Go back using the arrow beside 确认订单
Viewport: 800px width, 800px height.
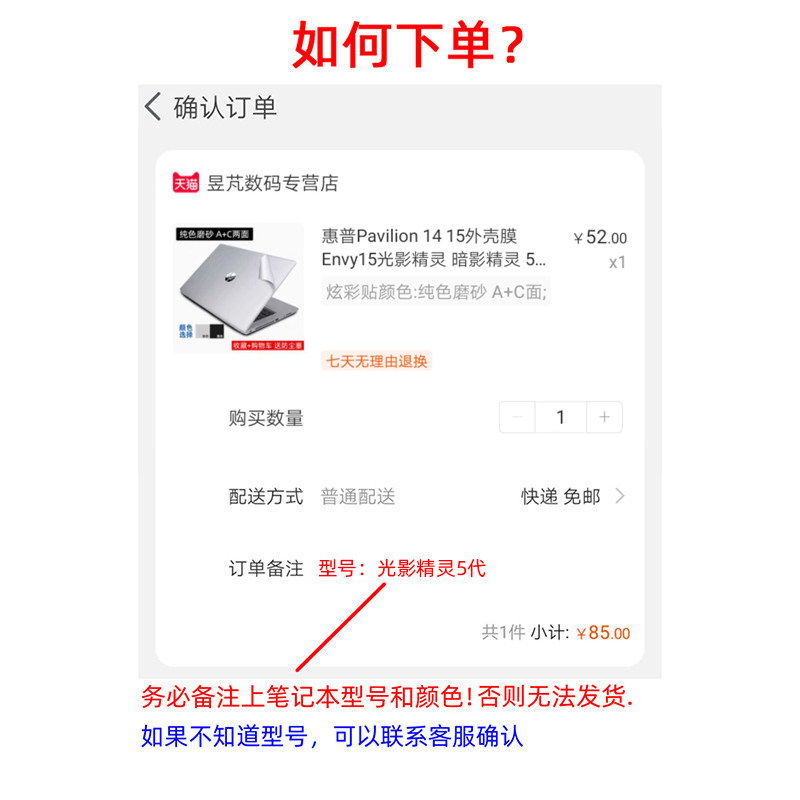coord(153,107)
